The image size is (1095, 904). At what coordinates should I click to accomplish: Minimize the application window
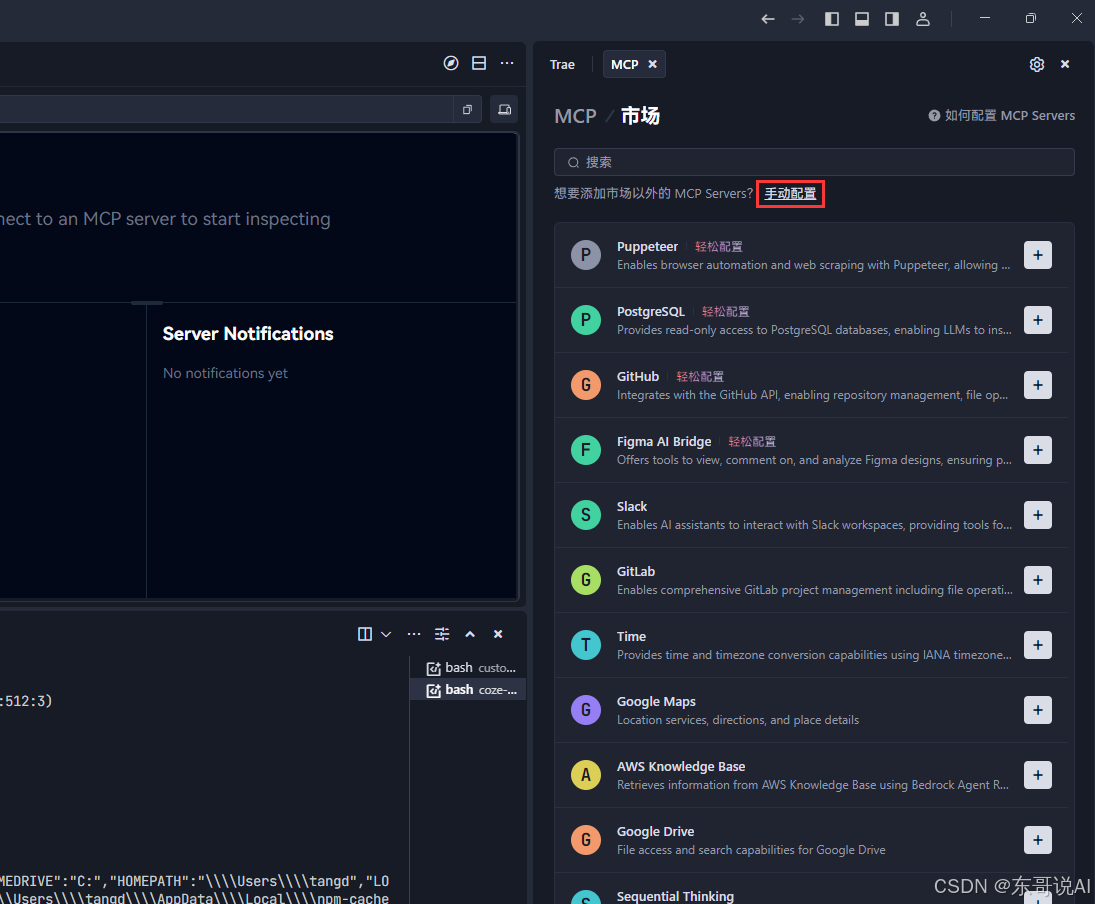(x=985, y=19)
